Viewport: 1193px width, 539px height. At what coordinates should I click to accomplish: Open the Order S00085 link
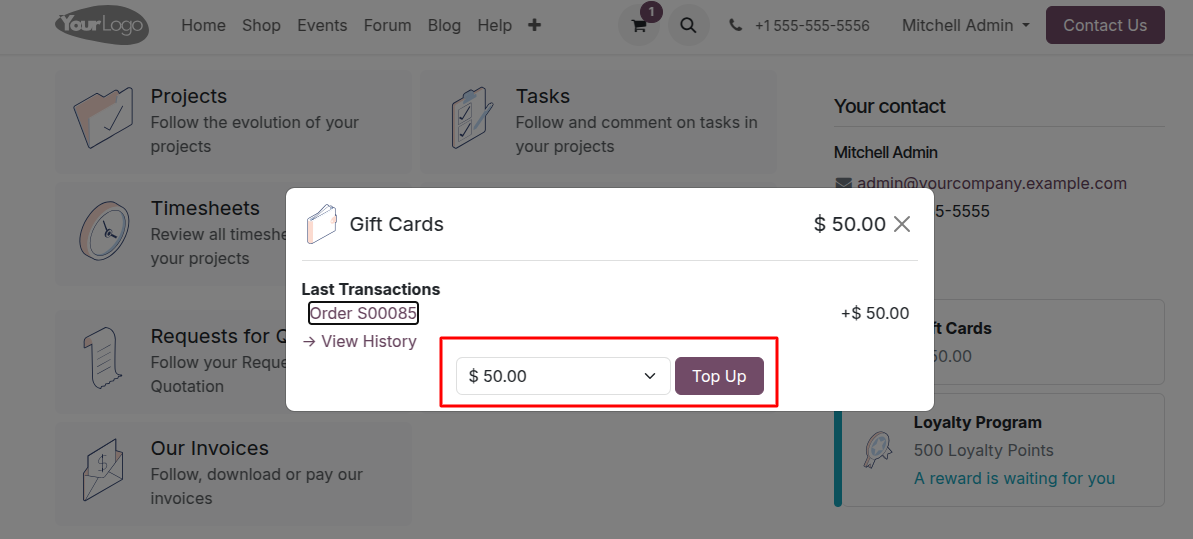tap(363, 313)
